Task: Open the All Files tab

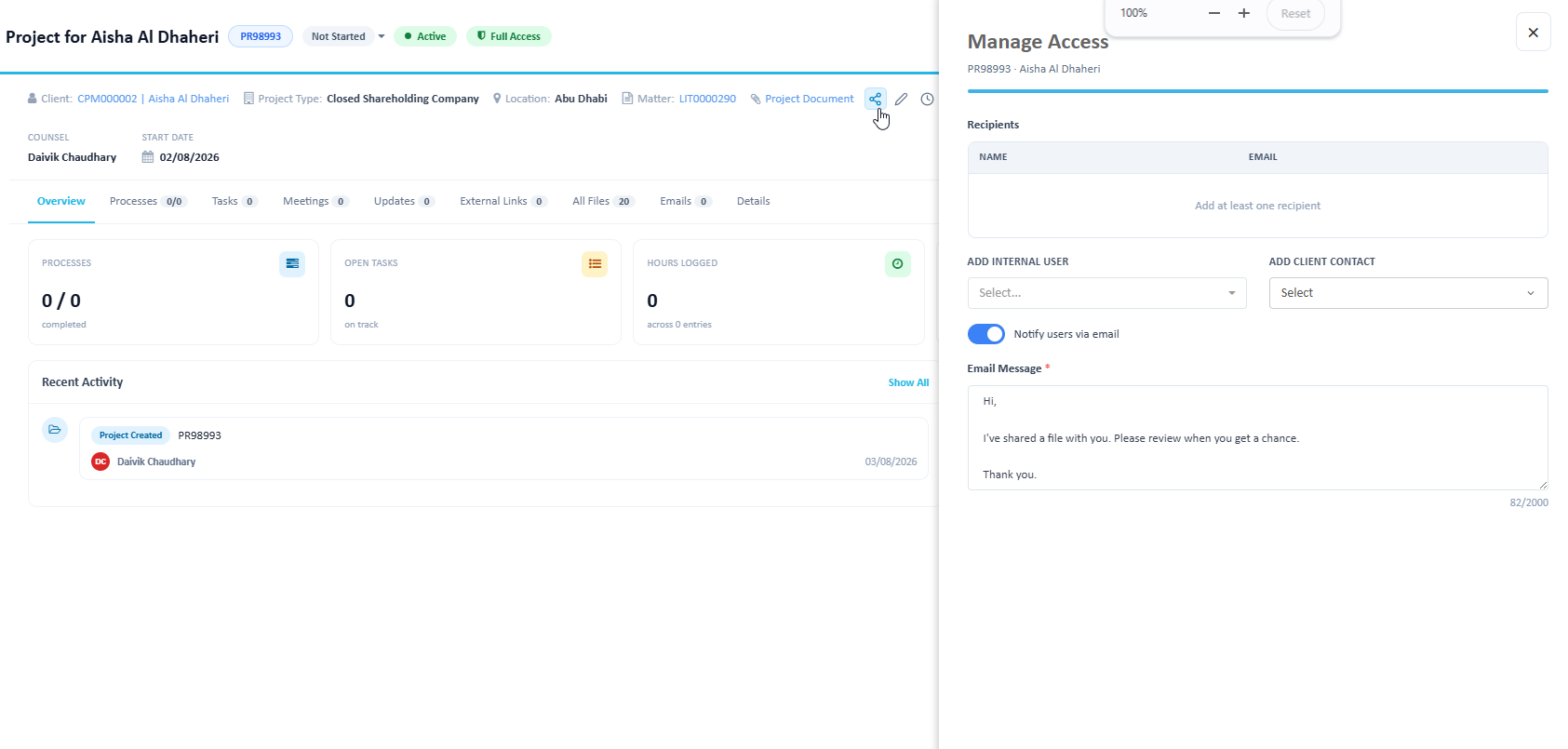Action: pos(603,201)
